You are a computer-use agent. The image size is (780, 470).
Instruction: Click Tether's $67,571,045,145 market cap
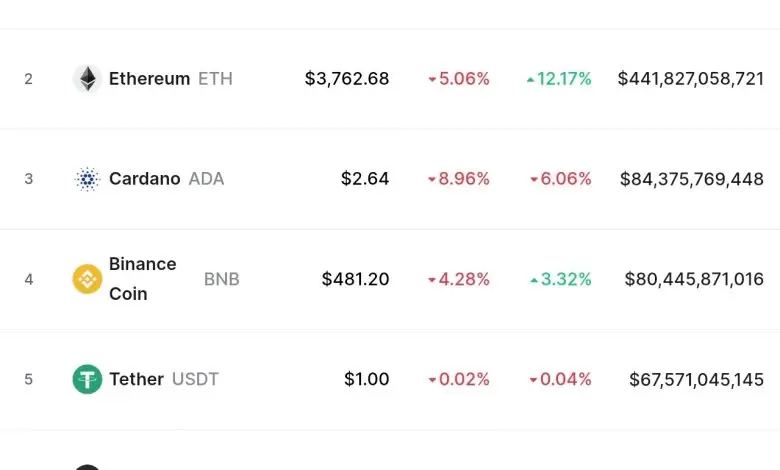pos(696,379)
